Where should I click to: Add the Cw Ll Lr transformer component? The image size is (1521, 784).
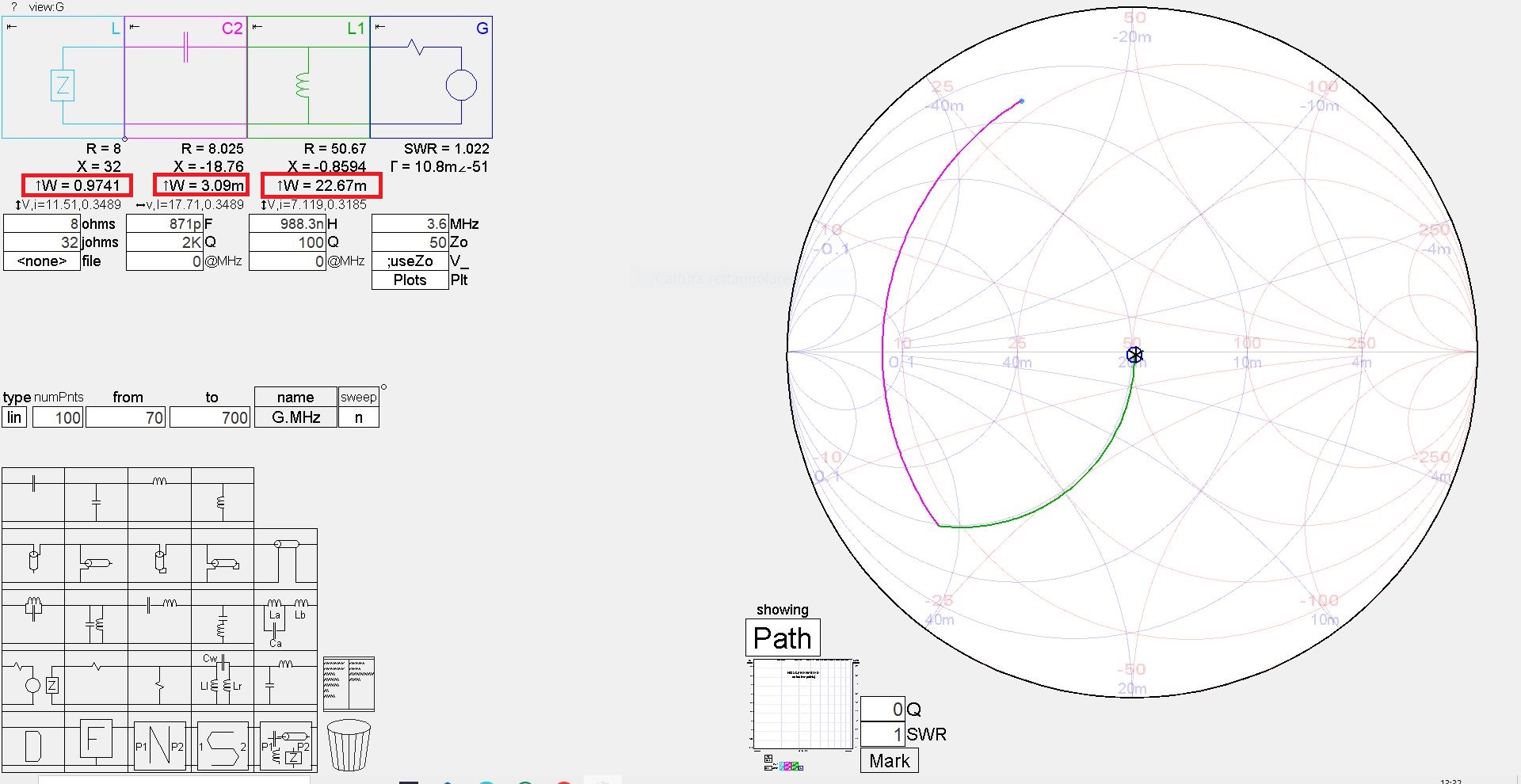point(223,680)
